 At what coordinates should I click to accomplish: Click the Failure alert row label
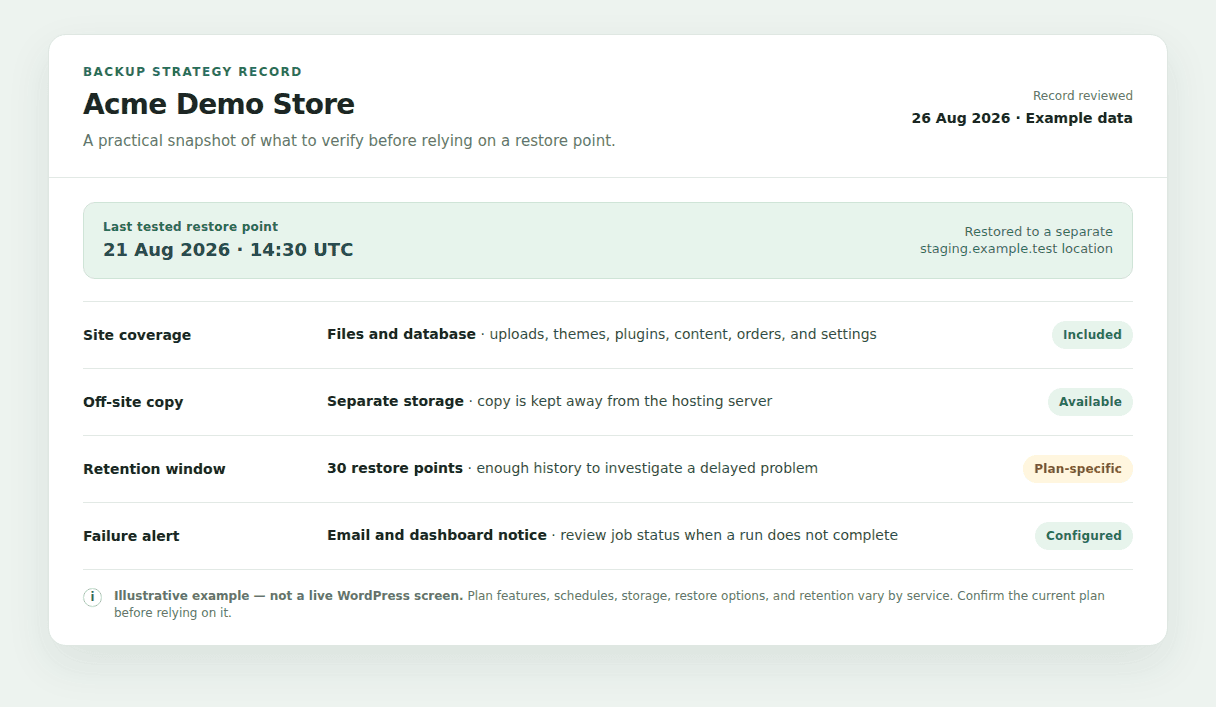coord(131,536)
